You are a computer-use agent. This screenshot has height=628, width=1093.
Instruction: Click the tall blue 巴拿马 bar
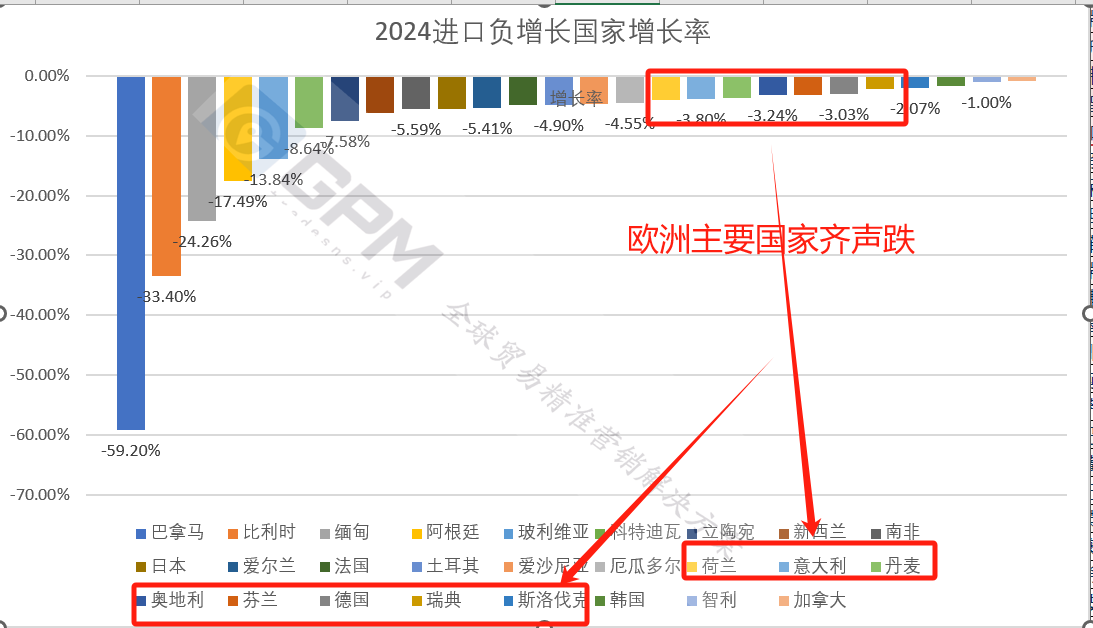131,252
